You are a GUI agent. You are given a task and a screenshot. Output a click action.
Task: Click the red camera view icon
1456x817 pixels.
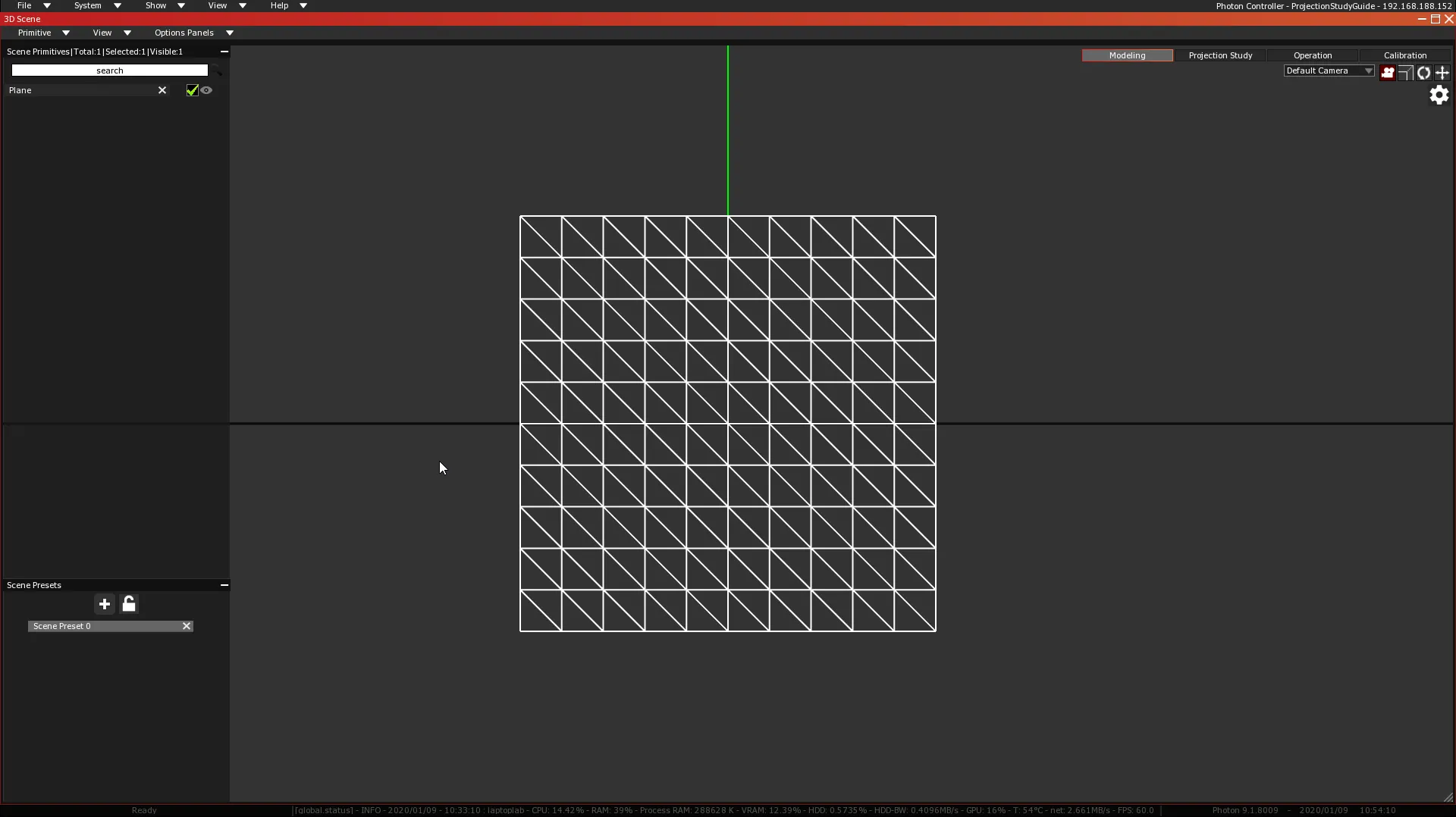(x=1387, y=73)
